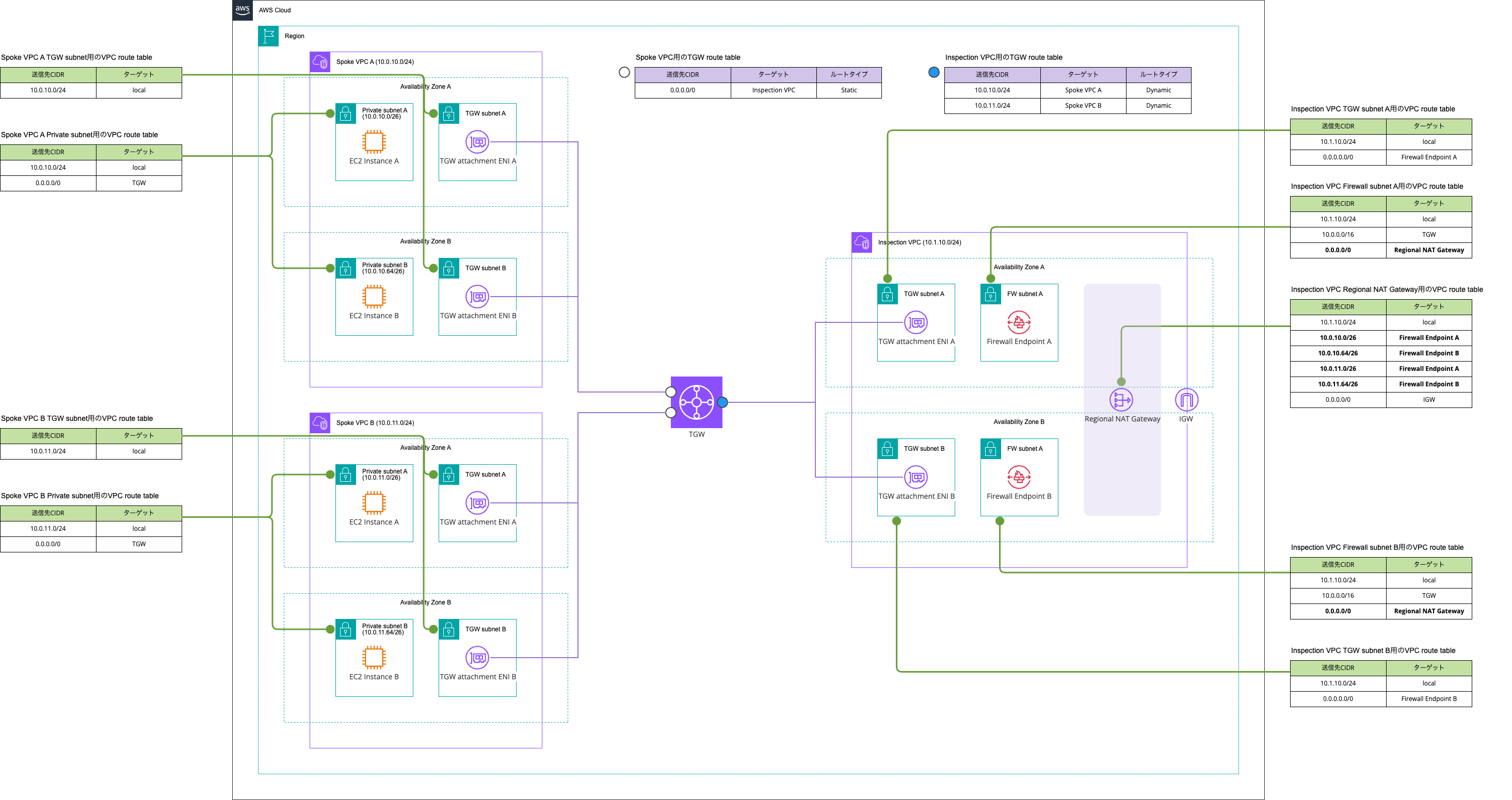Click blue circle marker beside Inspection VPC TGW route table
The image size is (1512, 800).
(934, 72)
